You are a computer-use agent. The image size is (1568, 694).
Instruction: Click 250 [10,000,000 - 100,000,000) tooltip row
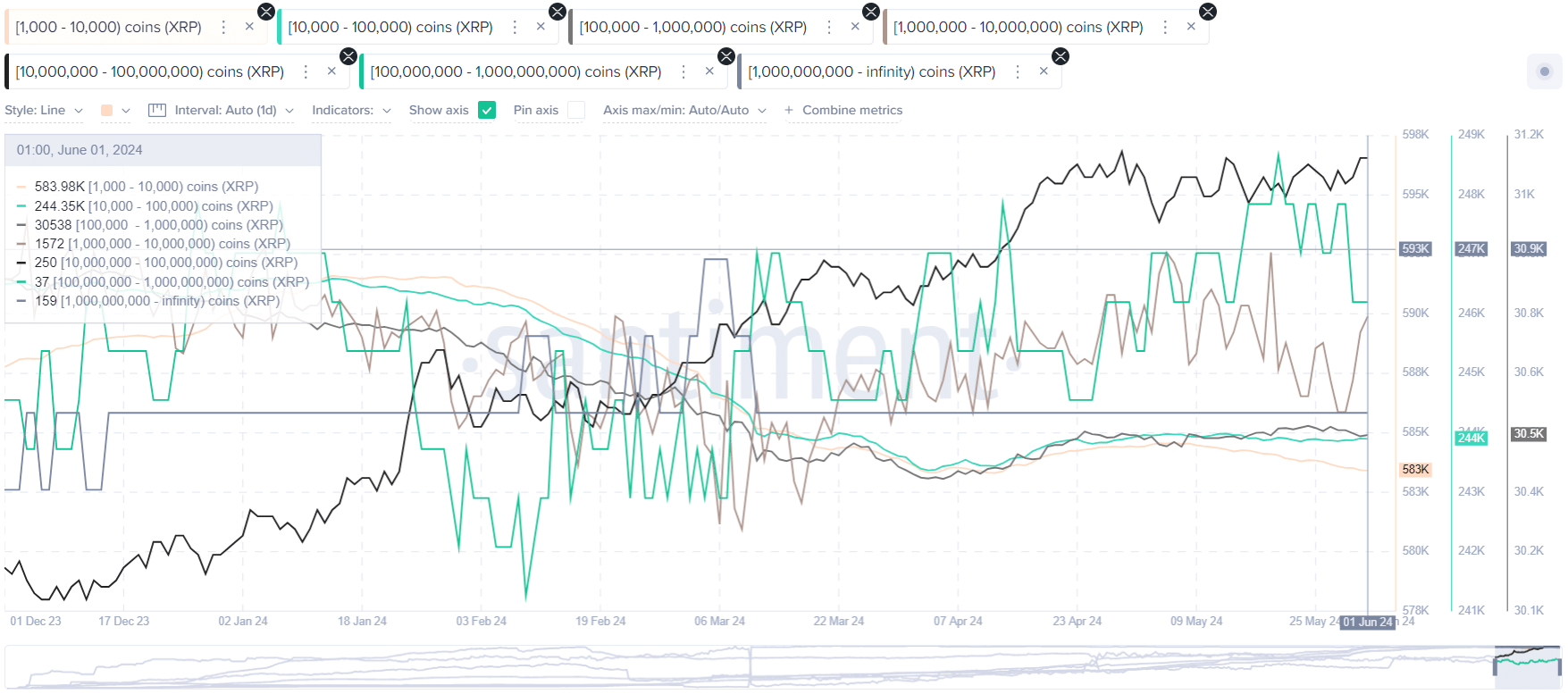pyautogui.click(x=157, y=263)
